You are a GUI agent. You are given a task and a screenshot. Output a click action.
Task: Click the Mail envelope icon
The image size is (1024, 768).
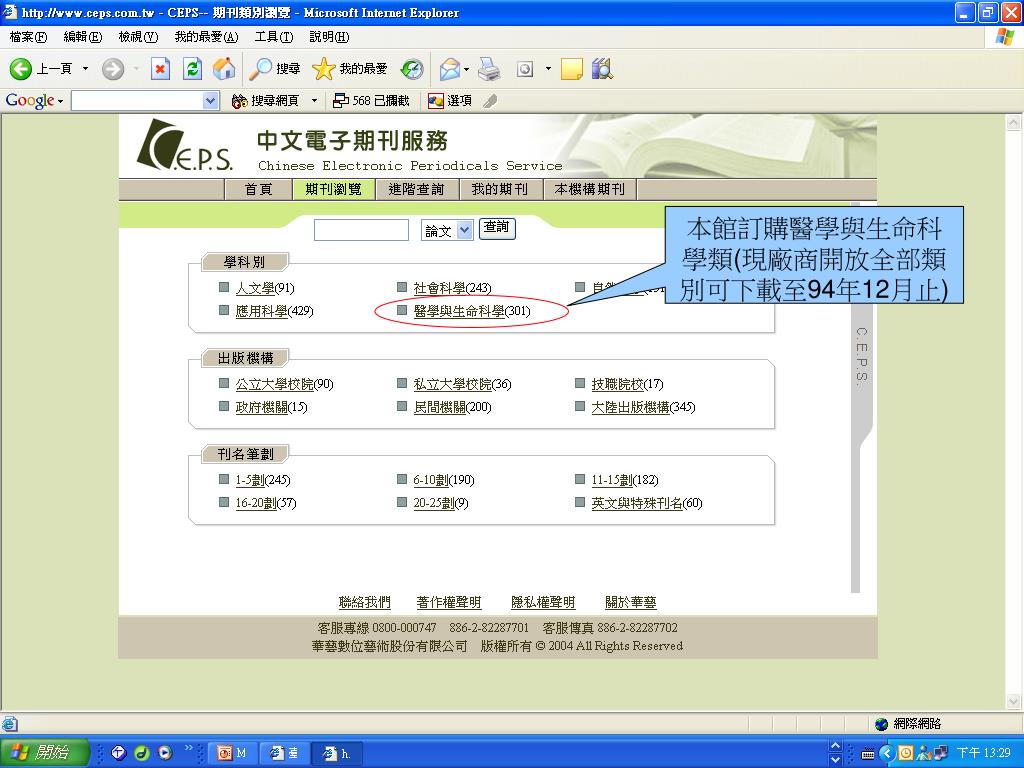(449, 69)
